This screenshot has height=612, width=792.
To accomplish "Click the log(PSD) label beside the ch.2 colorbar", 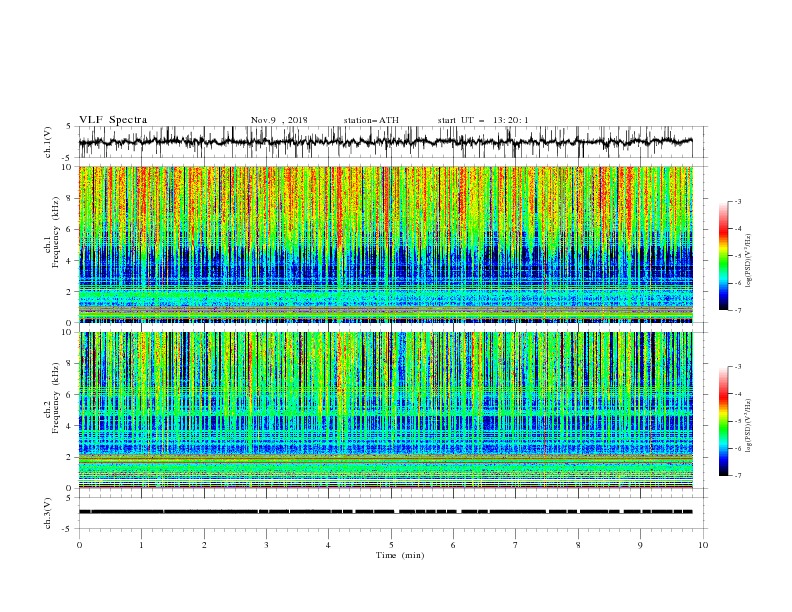I will (x=749, y=426).
